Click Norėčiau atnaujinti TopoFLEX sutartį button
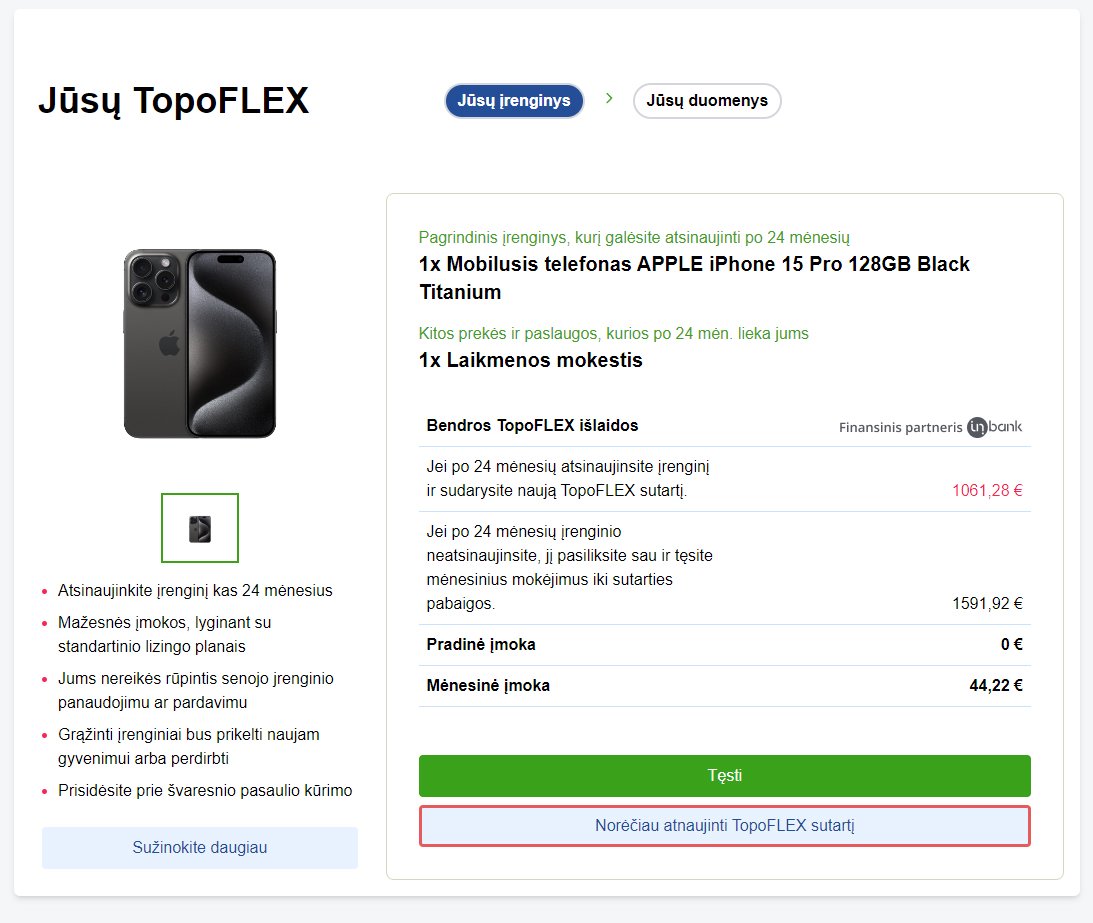The width and height of the screenshot is (1093, 923). (x=724, y=826)
